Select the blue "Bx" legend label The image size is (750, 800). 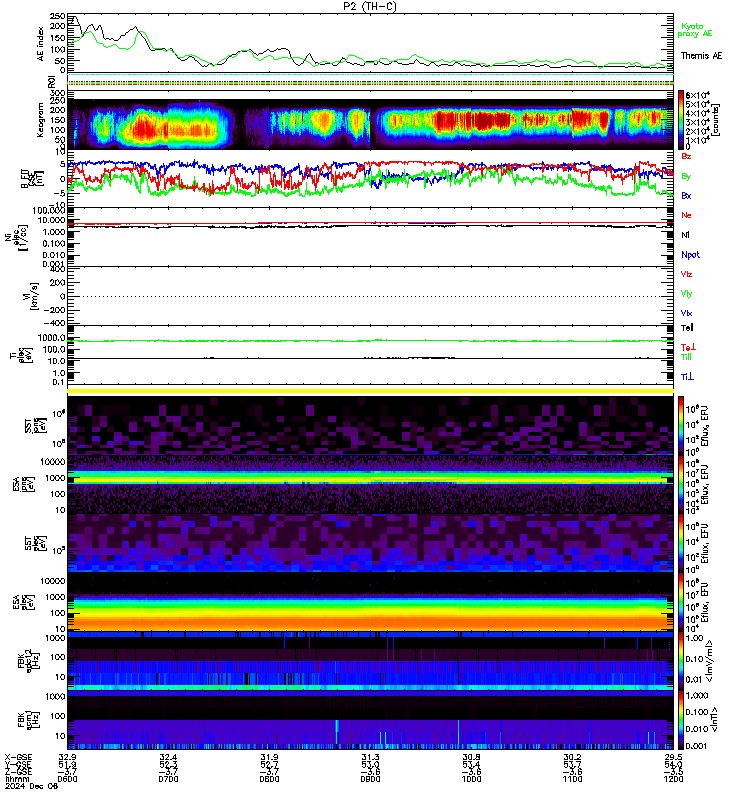(686, 195)
